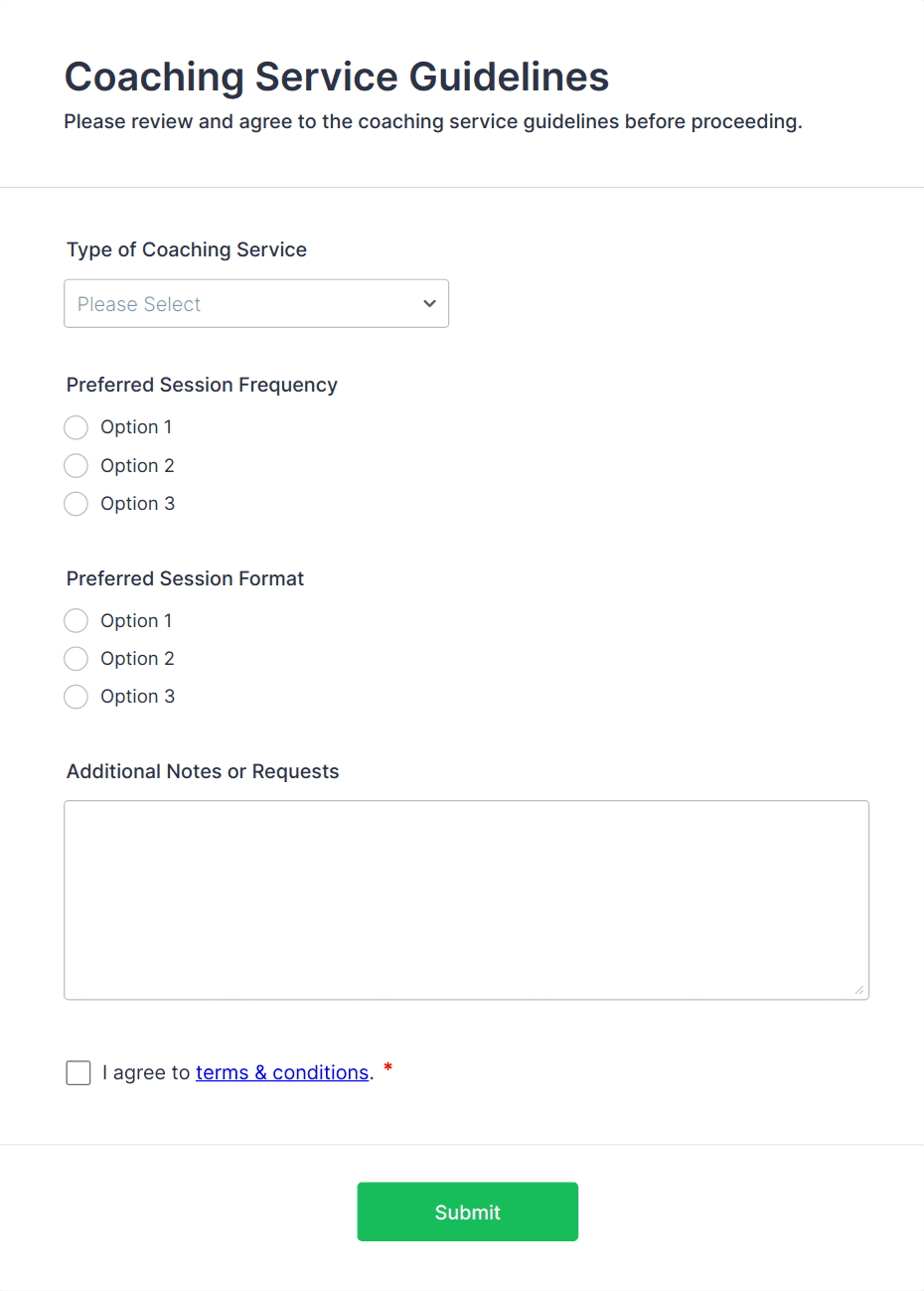Click the Please Select placeholder text
This screenshot has width=924, height=1291.
click(139, 303)
